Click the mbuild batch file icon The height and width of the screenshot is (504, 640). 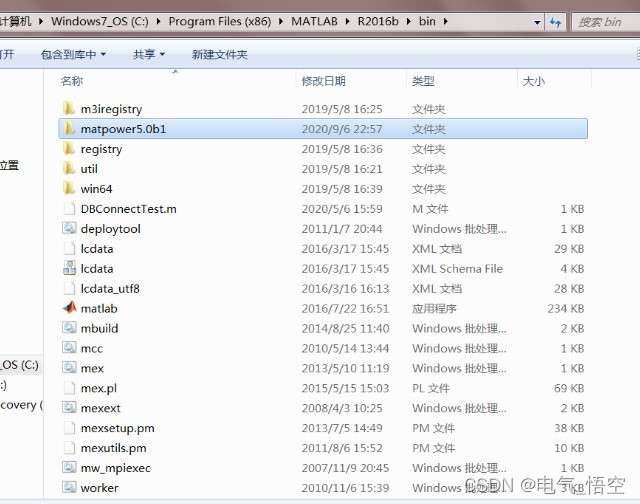pyautogui.click(x=69, y=328)
